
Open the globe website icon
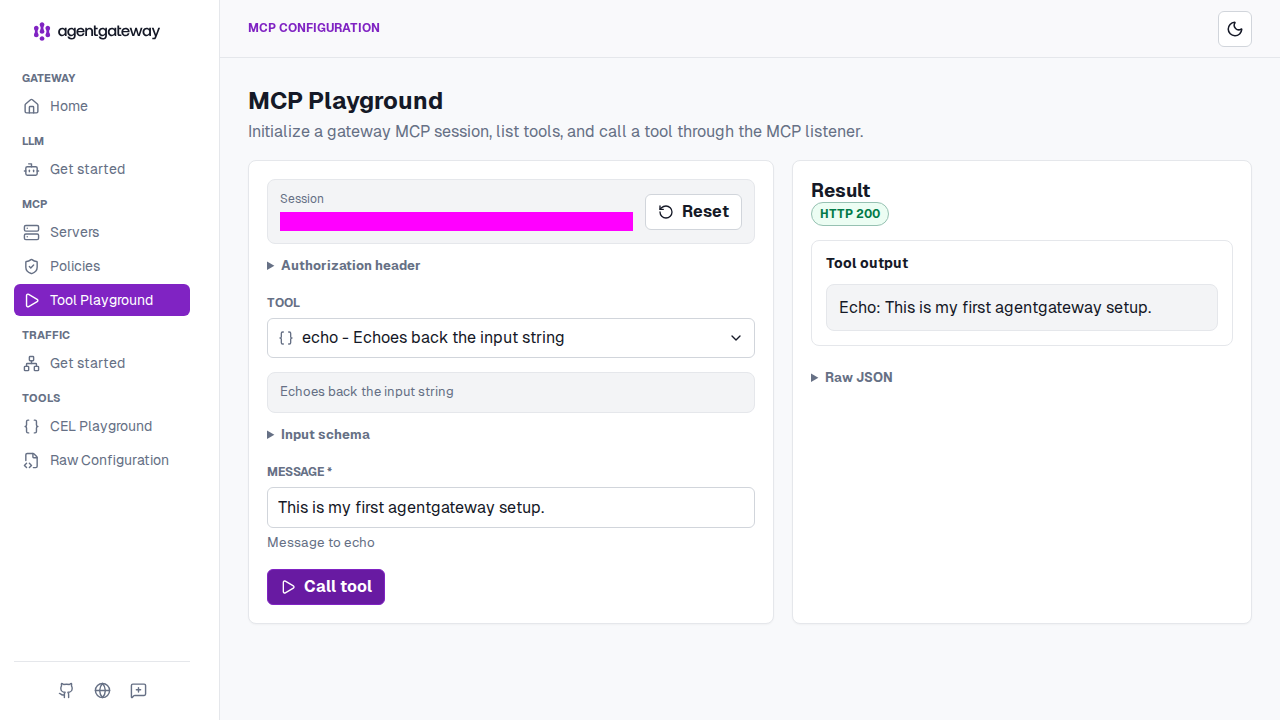pos(102,690)
